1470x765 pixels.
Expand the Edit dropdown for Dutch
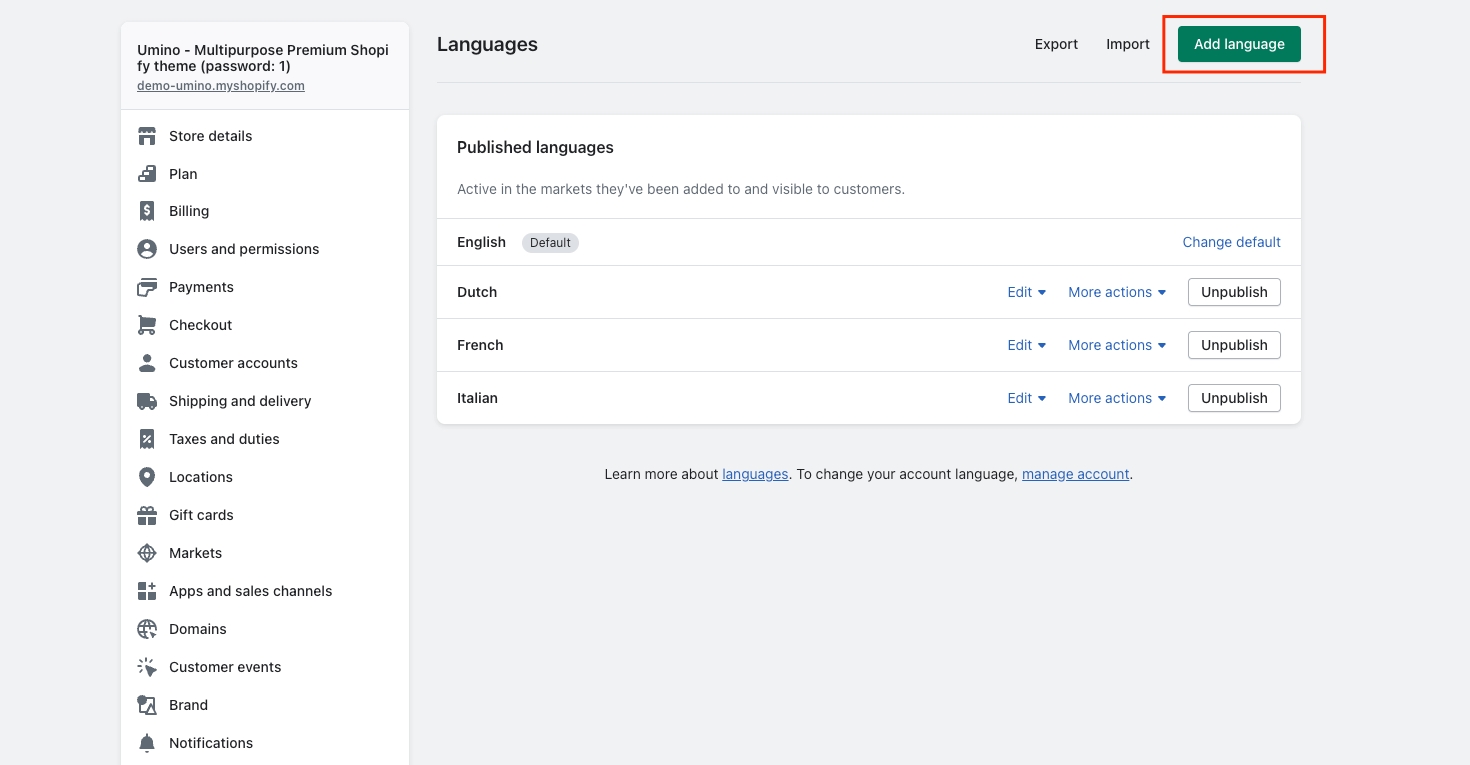[1026, 292]
